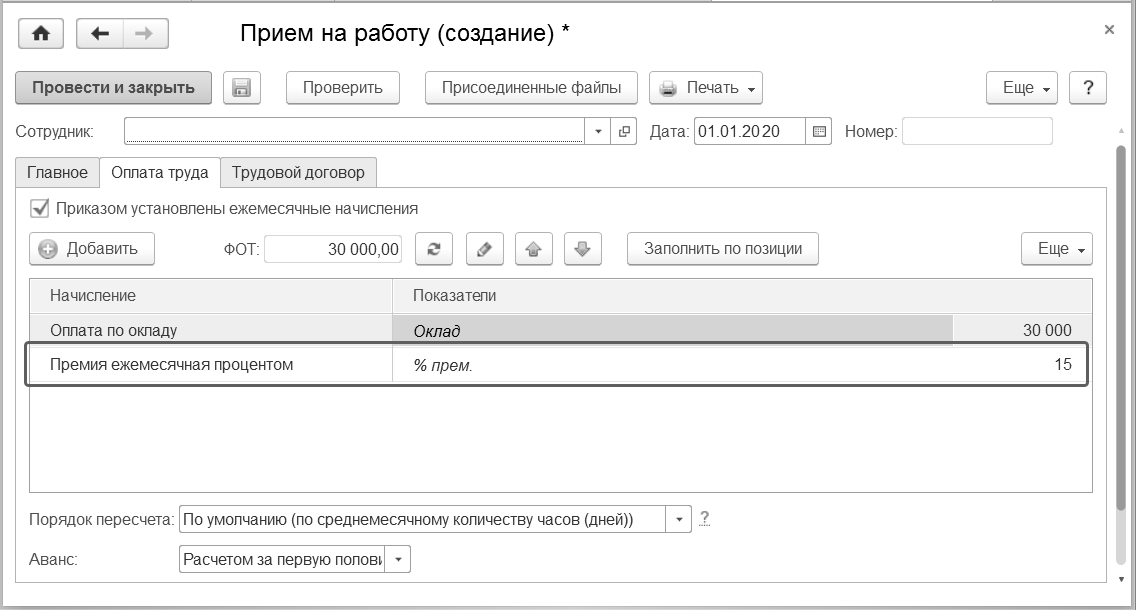Click Начисление column header
This screenshot has width=1136, height=610.
(x=211, y=296)
